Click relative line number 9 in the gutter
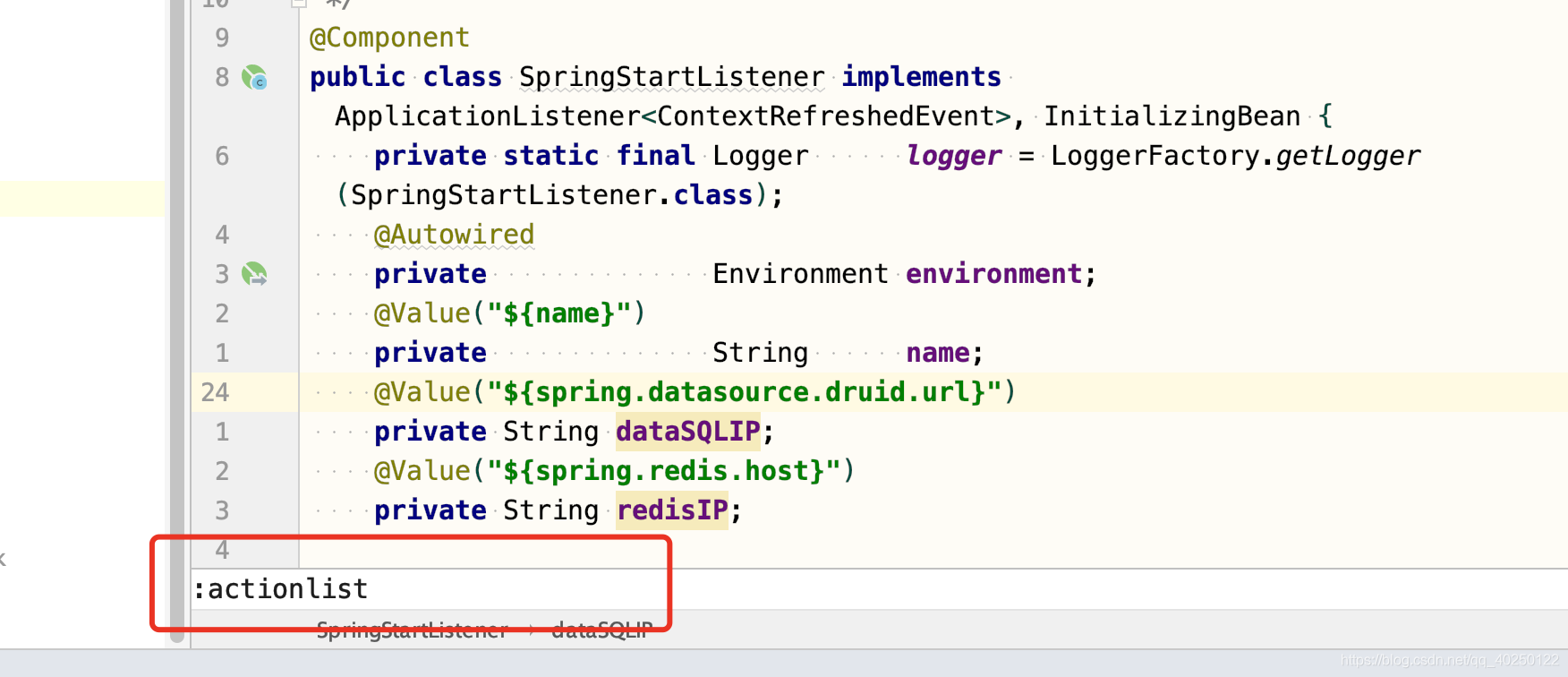Screen dimensions: 1568x677 tap(222, 38)
